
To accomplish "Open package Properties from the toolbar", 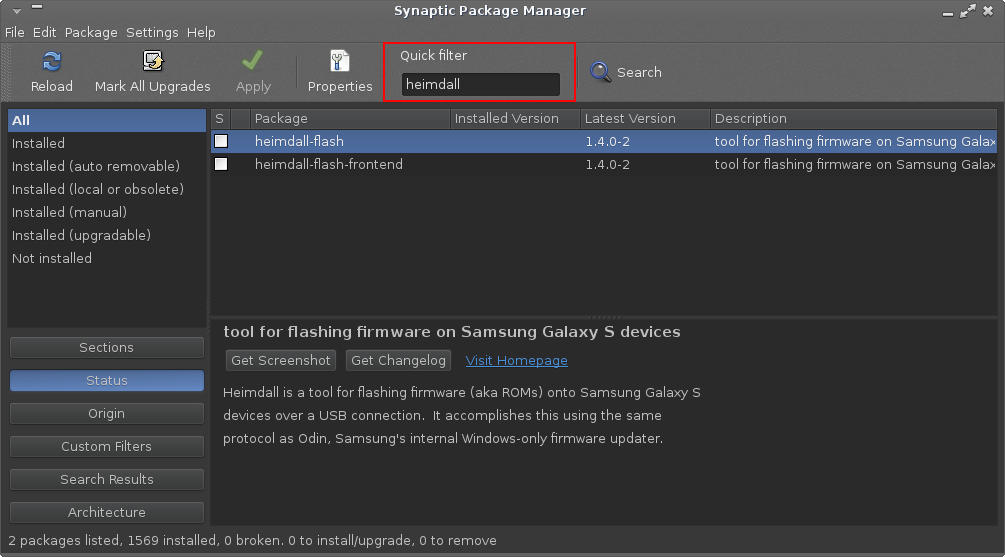I will pyautogui.click(x=340, y=62).
